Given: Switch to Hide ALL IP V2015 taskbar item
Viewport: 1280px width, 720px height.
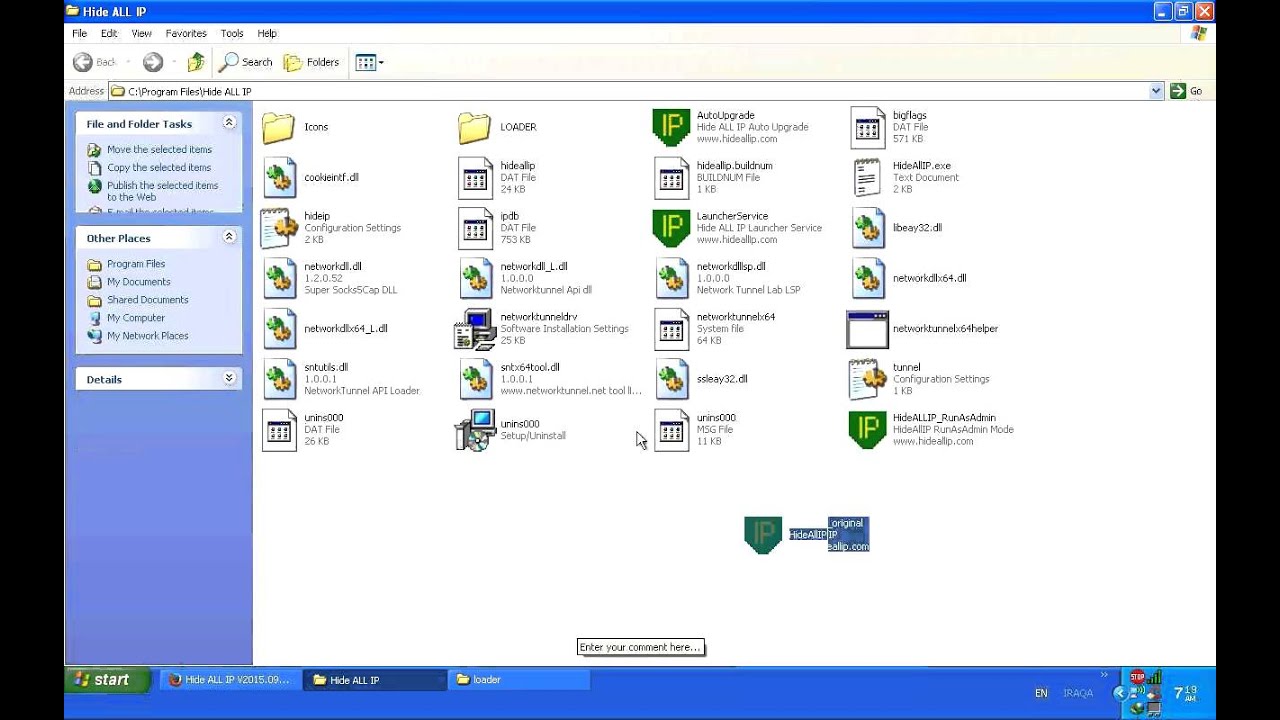Looking at the screenshot, I should (x=232, y=680).
